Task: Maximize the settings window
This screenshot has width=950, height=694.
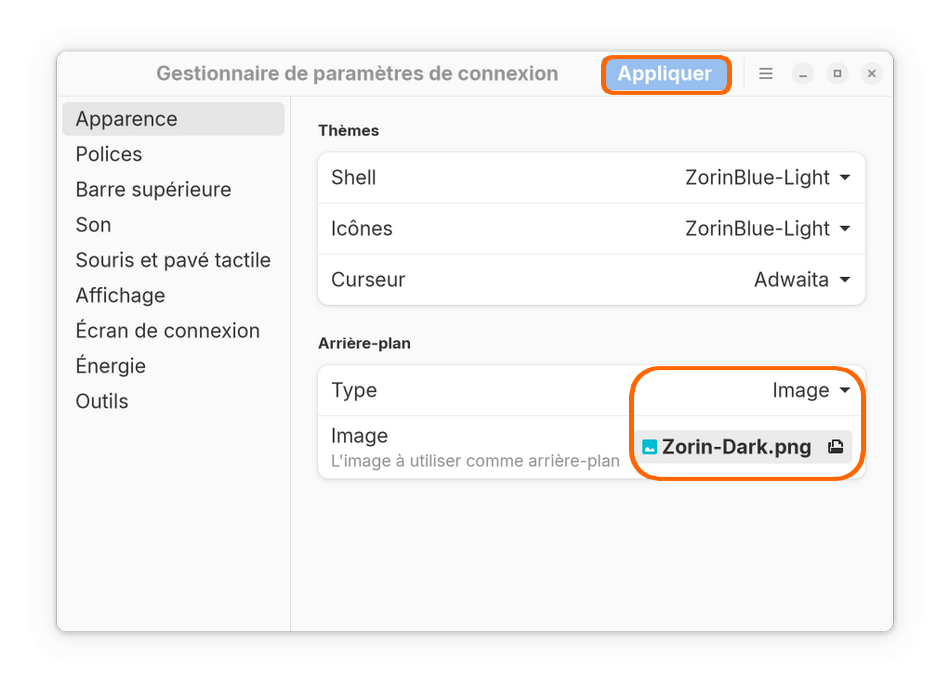Action: (838, 74)
